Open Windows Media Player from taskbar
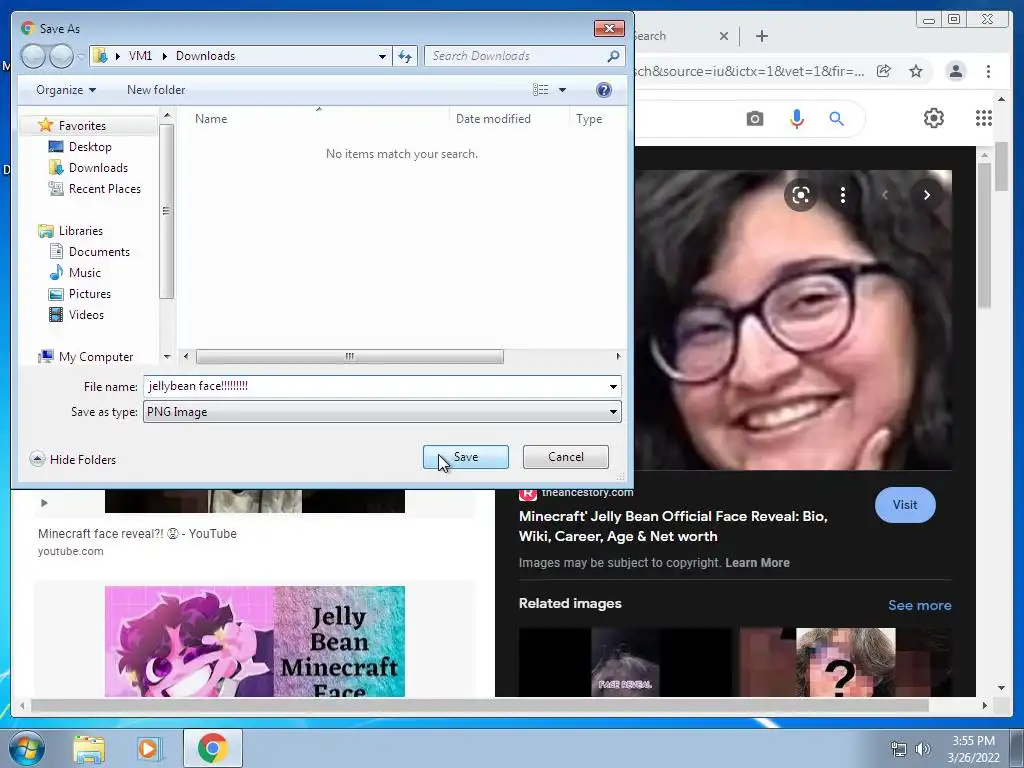 point(148,748)
